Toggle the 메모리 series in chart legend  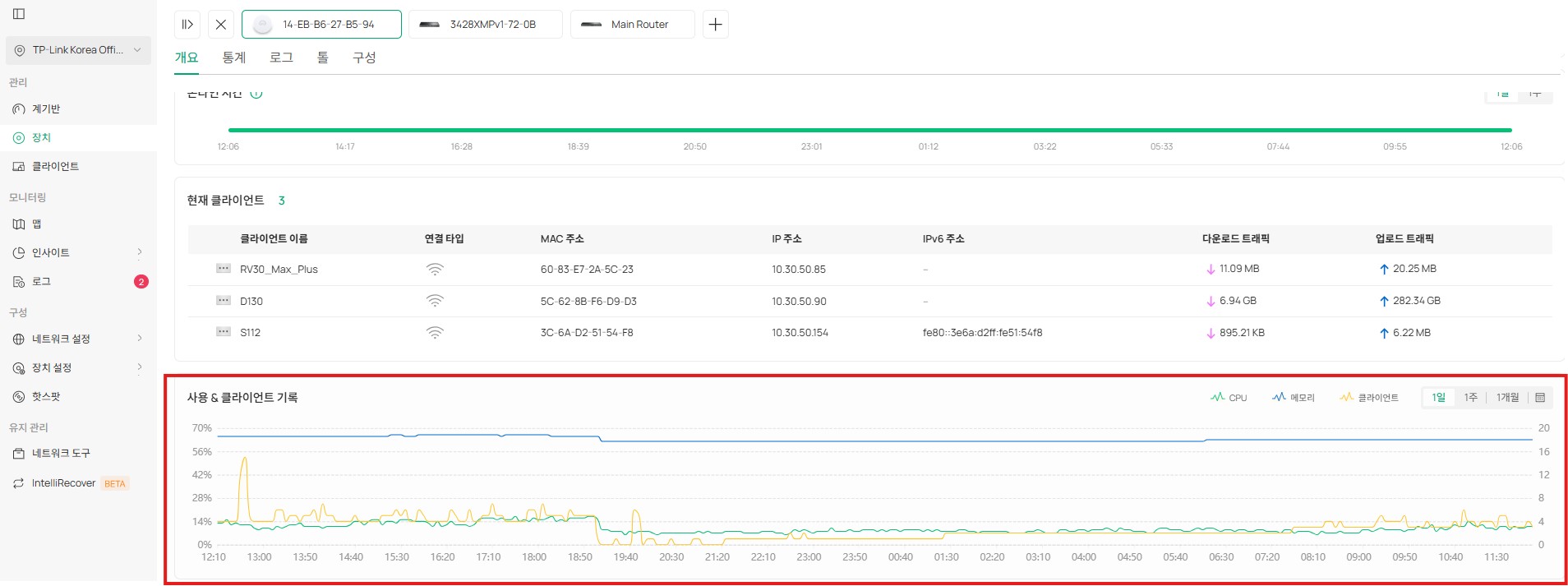1294,398
